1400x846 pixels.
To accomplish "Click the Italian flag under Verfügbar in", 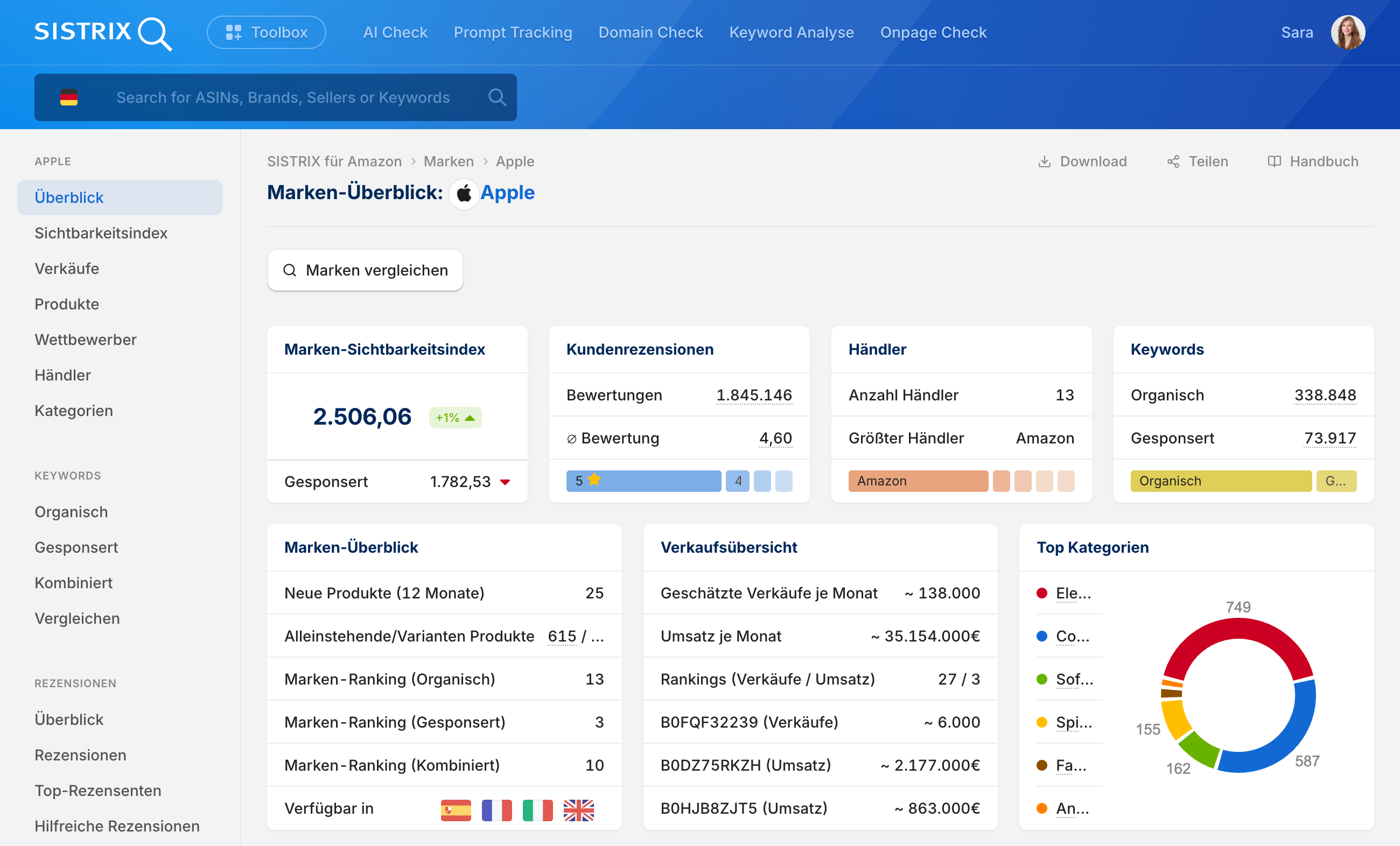I will pyautogui.click(x=537, y=810).
